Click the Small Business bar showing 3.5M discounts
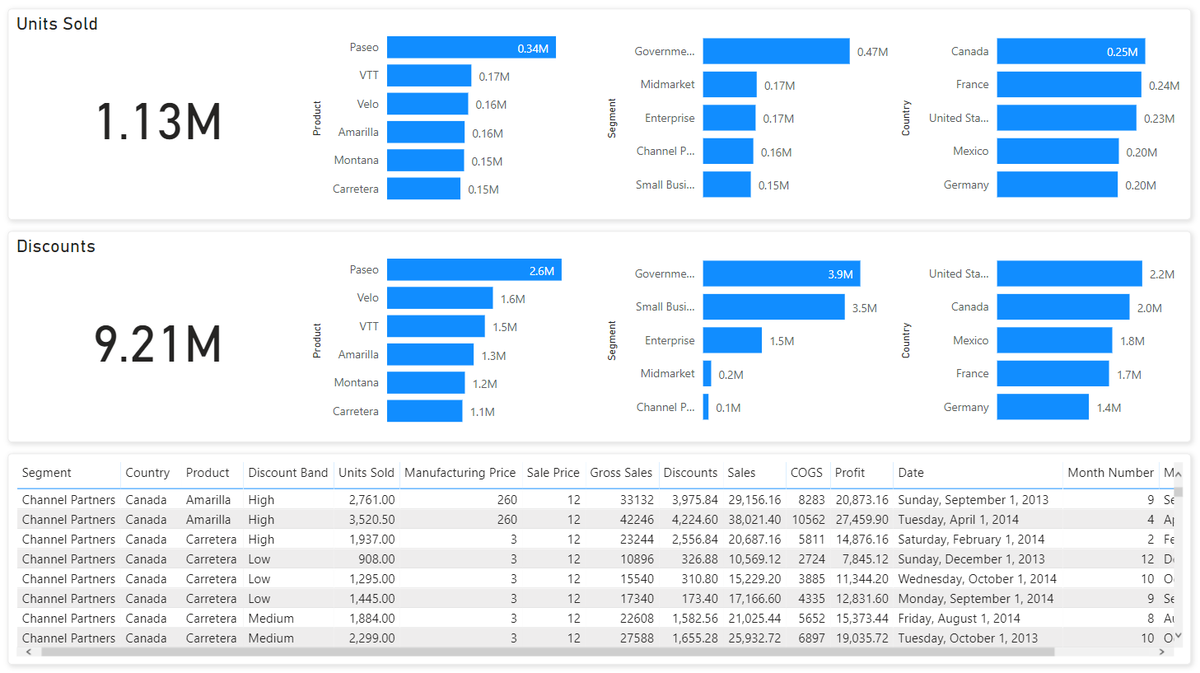The image size is (1200, 673). point(772,306)
